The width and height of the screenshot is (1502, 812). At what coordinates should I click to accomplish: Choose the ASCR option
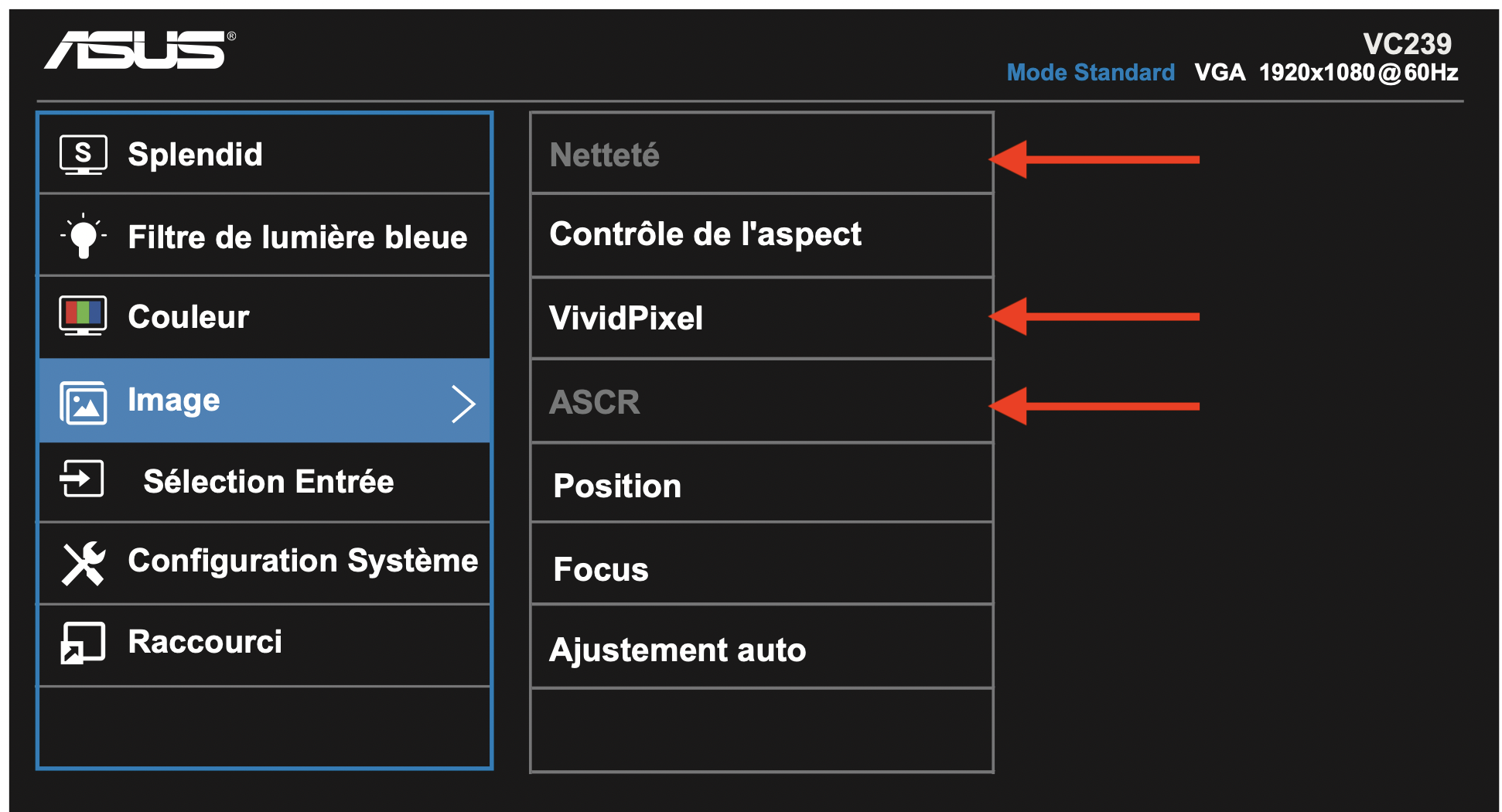tap(594, 402)
